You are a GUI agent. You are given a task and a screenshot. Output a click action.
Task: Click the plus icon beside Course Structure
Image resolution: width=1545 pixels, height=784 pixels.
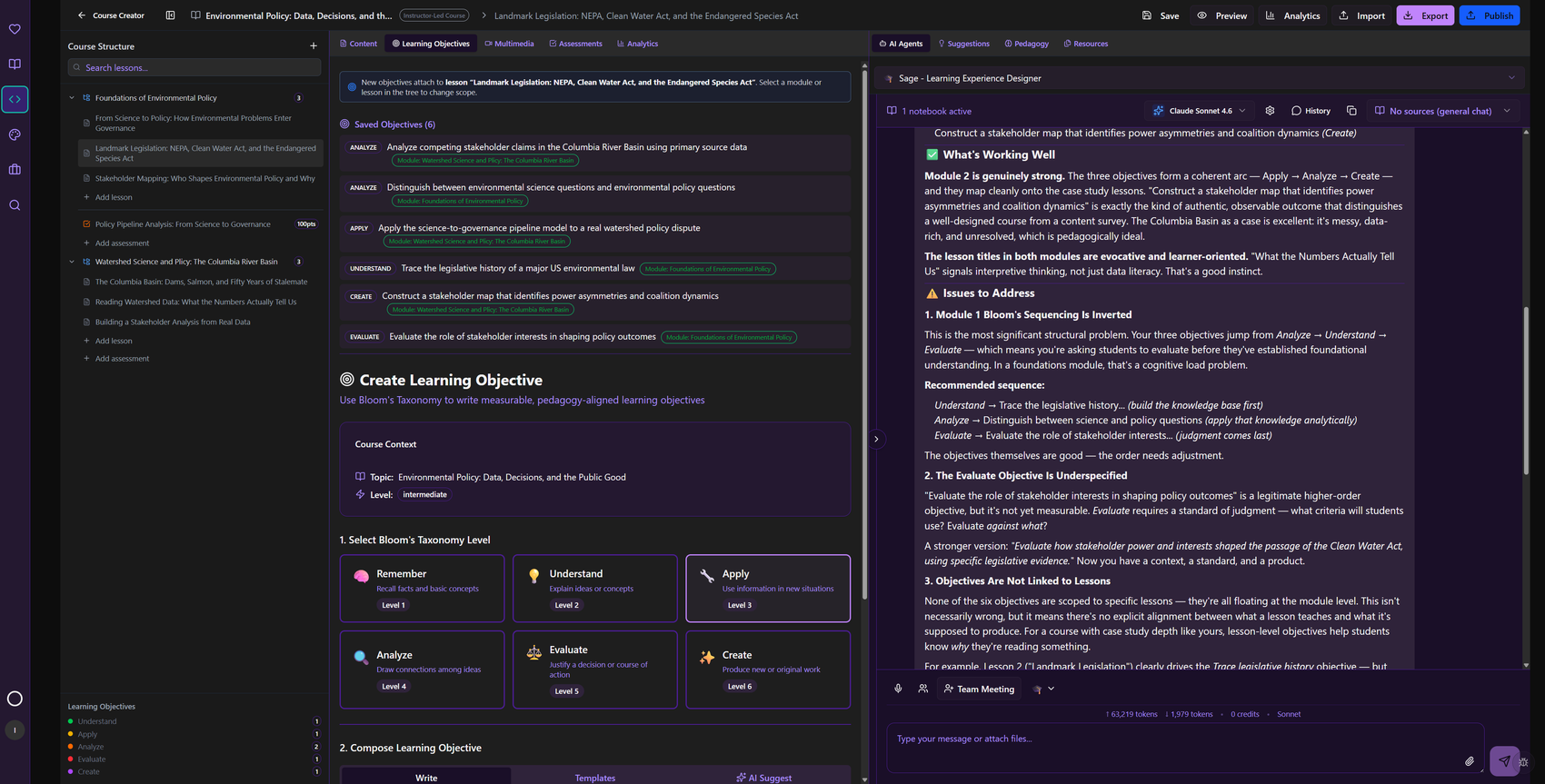click(314, 46)
